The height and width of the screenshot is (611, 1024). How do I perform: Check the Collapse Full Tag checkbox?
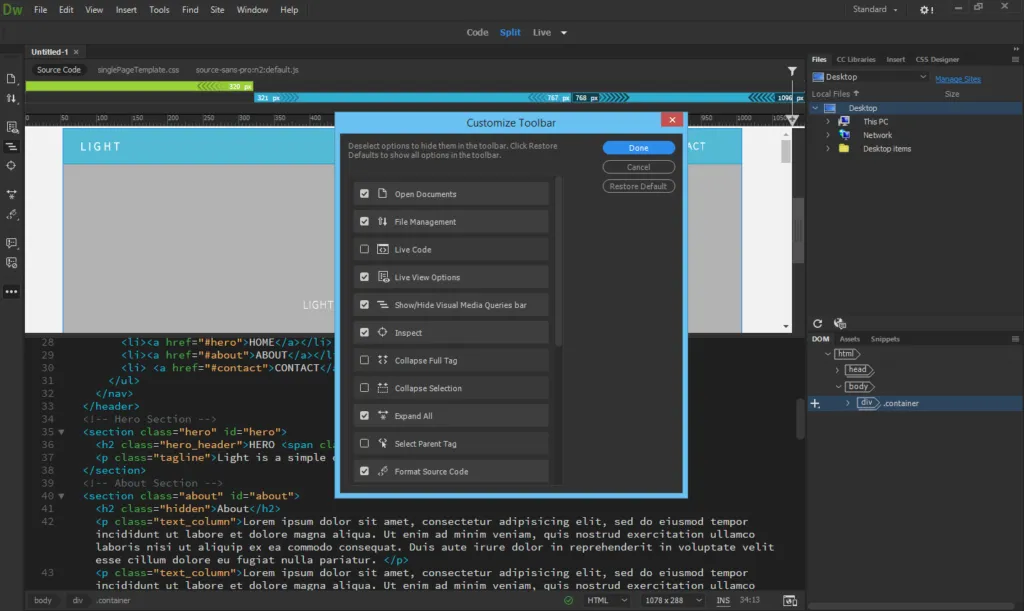tap(364, 360)
